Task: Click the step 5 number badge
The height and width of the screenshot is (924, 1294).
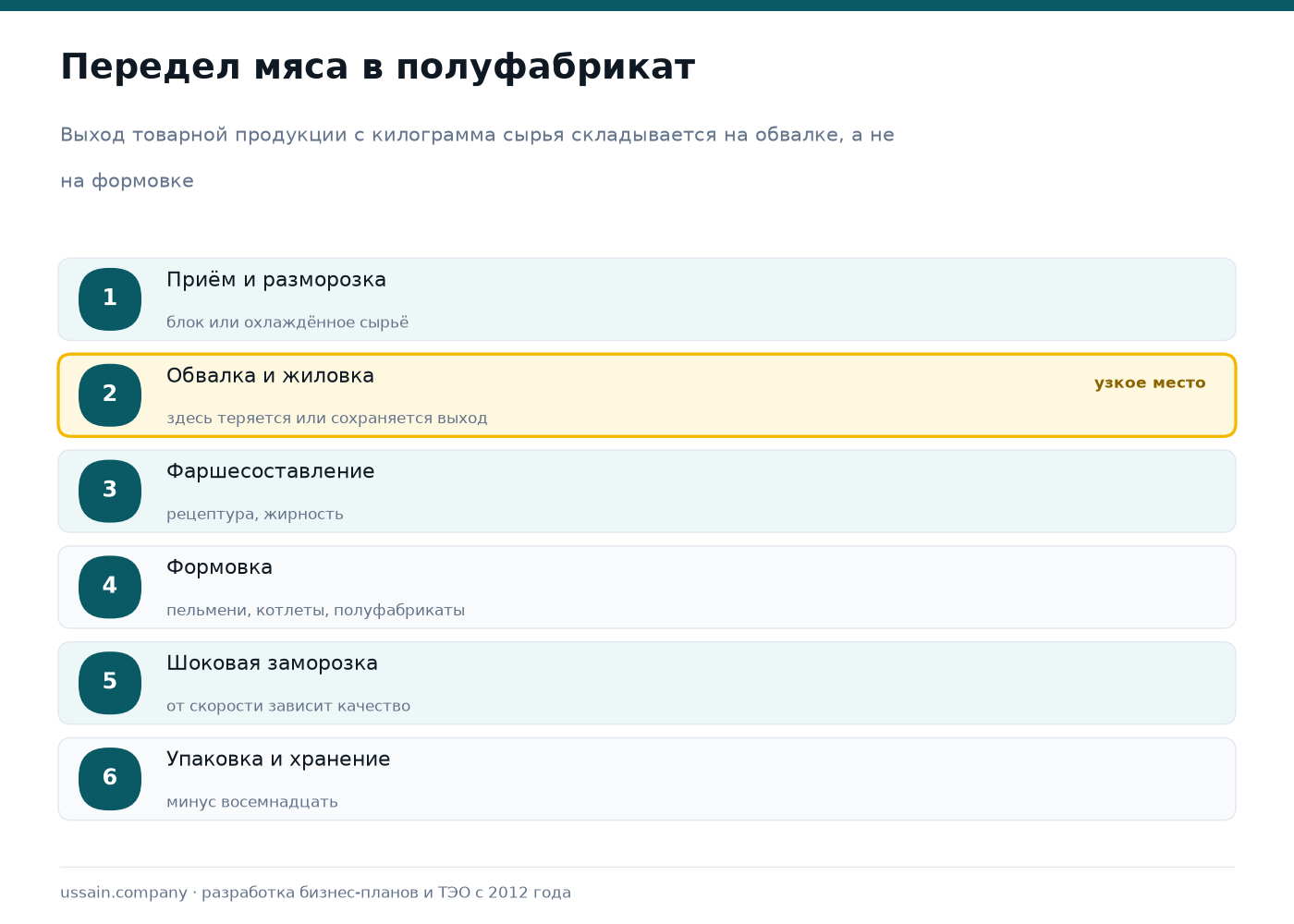Action: tap(110, 683)
